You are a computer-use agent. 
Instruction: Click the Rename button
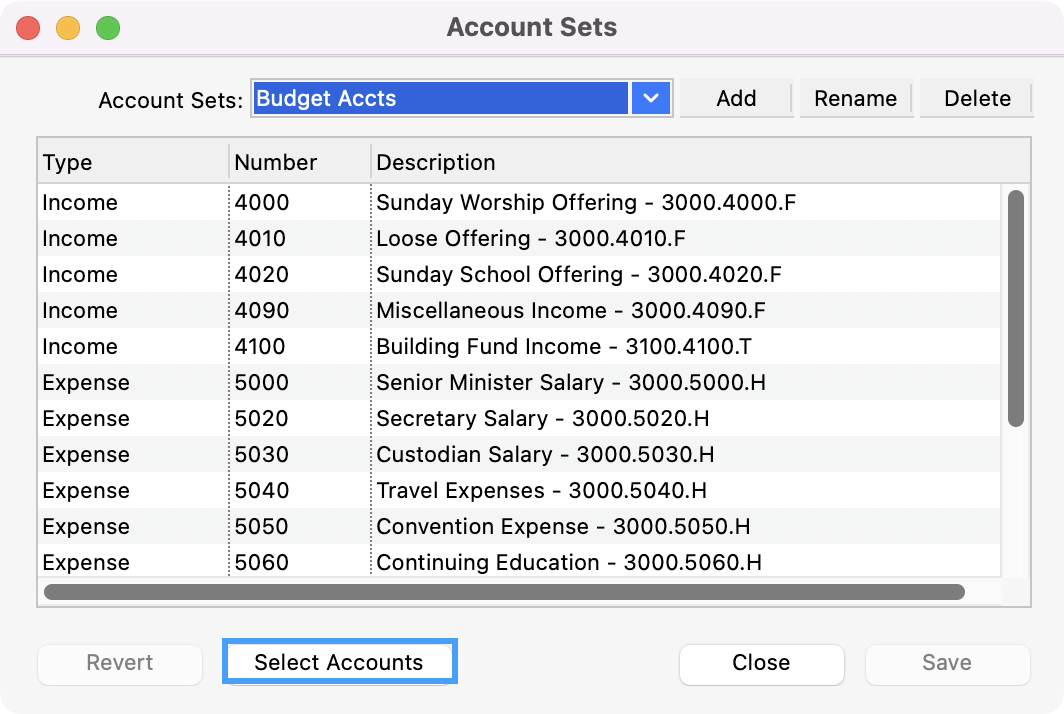855,98
